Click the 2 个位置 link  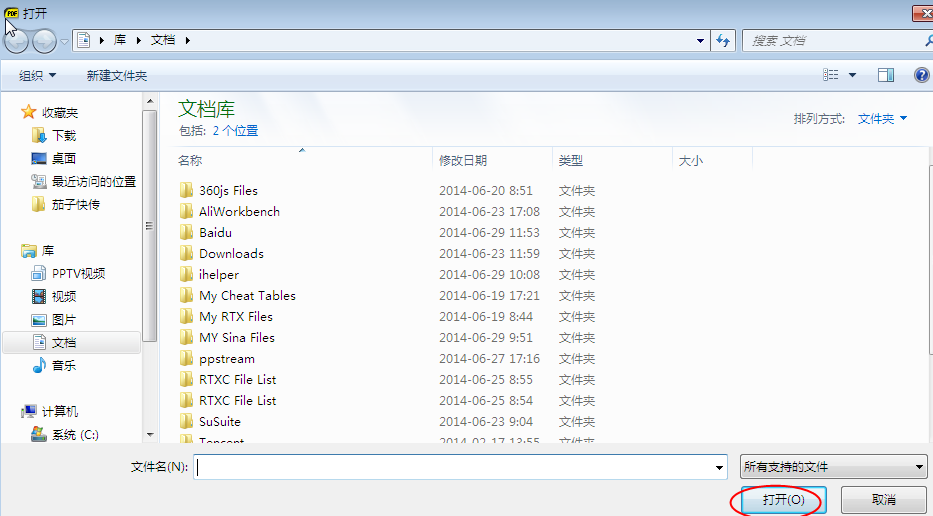tap(236, 131)
